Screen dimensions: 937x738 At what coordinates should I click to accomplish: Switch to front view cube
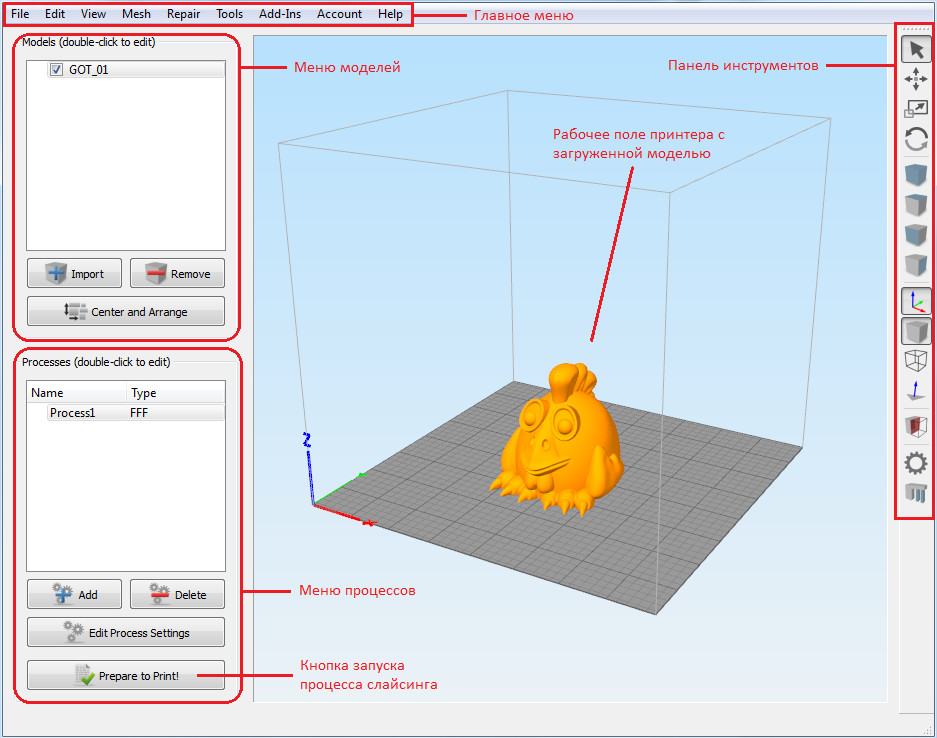[x=916, y=235]
